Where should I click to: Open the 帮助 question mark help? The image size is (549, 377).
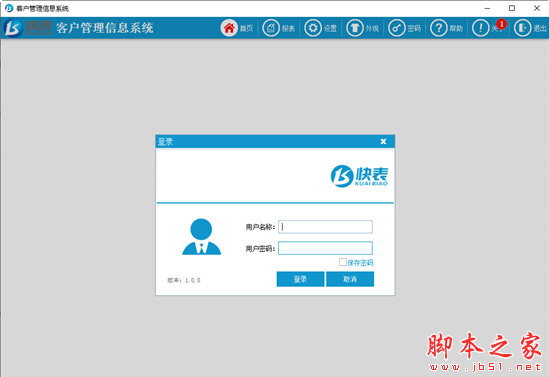click(439, 28)
